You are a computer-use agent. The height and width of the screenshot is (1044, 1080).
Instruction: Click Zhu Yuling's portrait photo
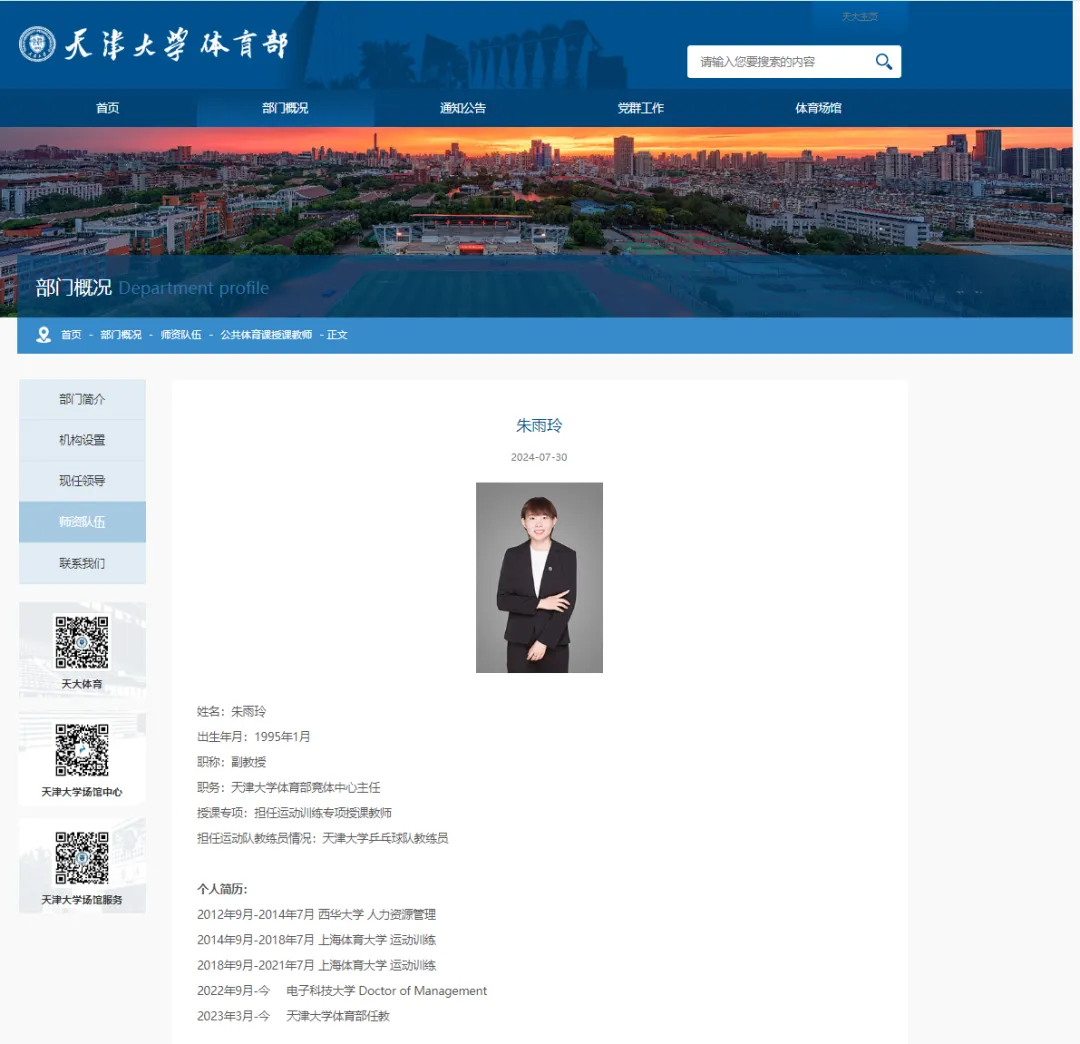[539, 576]
